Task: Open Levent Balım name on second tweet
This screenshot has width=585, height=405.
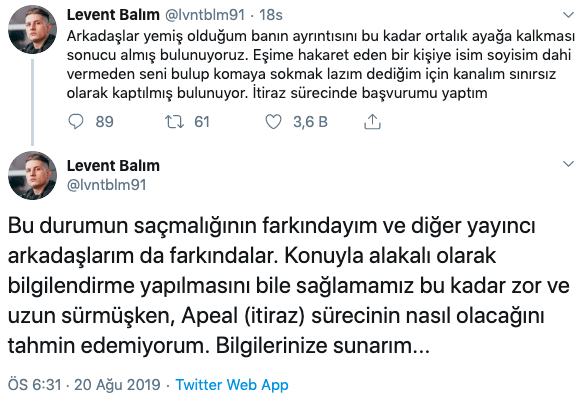Action: pos(113,166)
